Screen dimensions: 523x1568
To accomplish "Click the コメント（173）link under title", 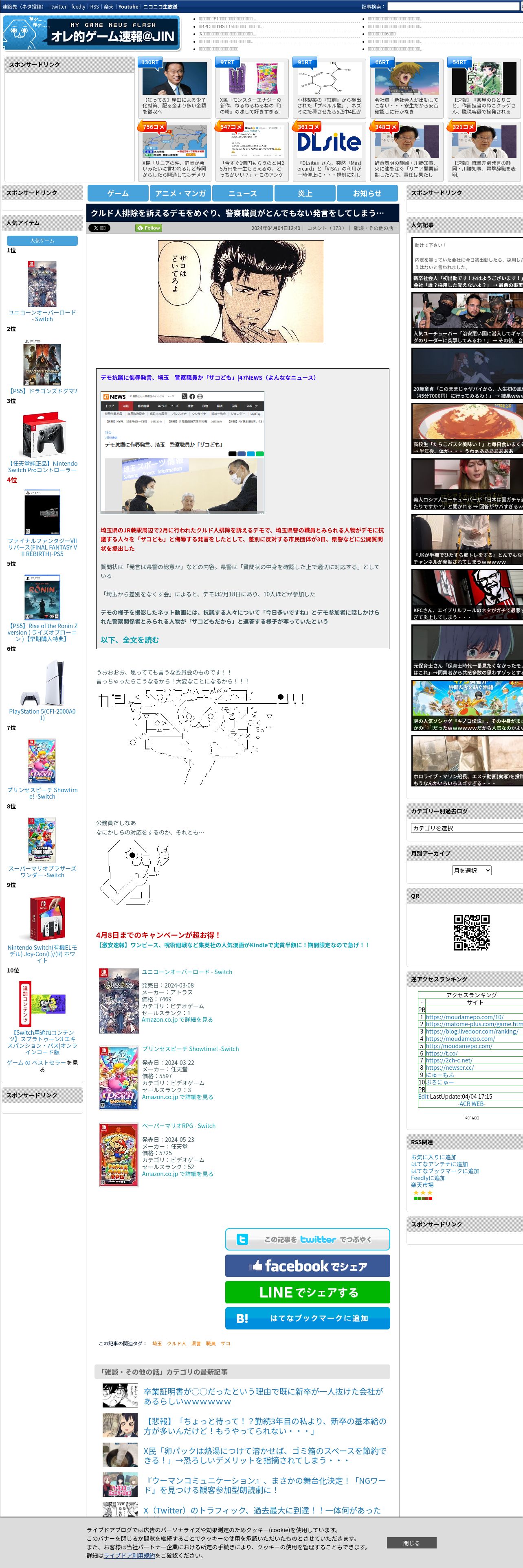I will (326, 228).
